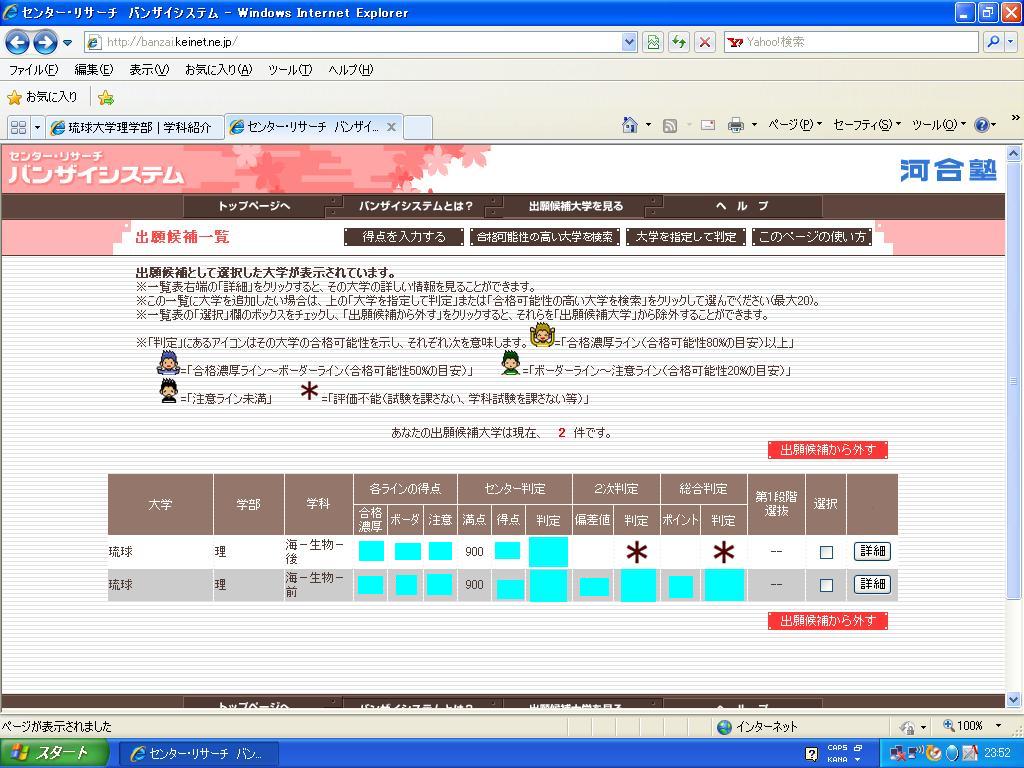Screen dimensions: 1024x768
Task: Open the お気に入り(A) menu
Action: (218, 70)
